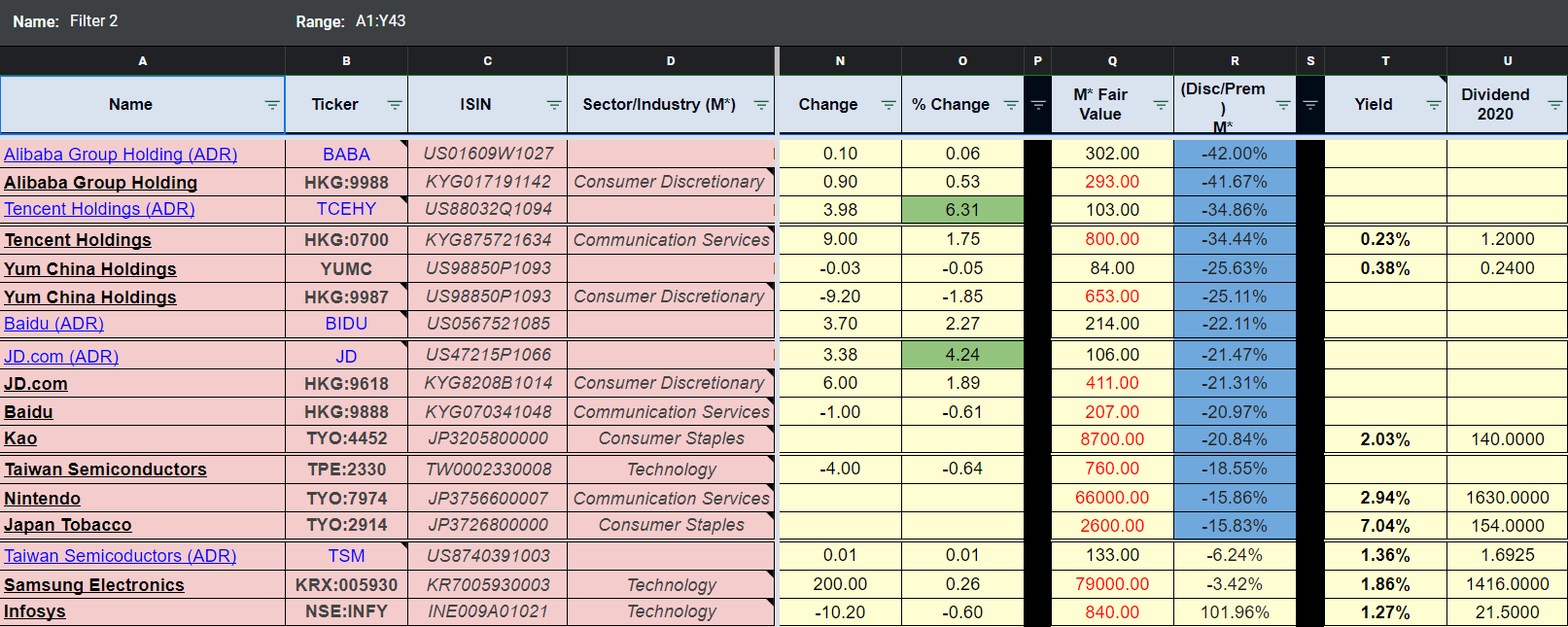This screenshot has height=627, width=1568.
Task: Select dividend cell 1416.0000
Action: (1508, 584)
